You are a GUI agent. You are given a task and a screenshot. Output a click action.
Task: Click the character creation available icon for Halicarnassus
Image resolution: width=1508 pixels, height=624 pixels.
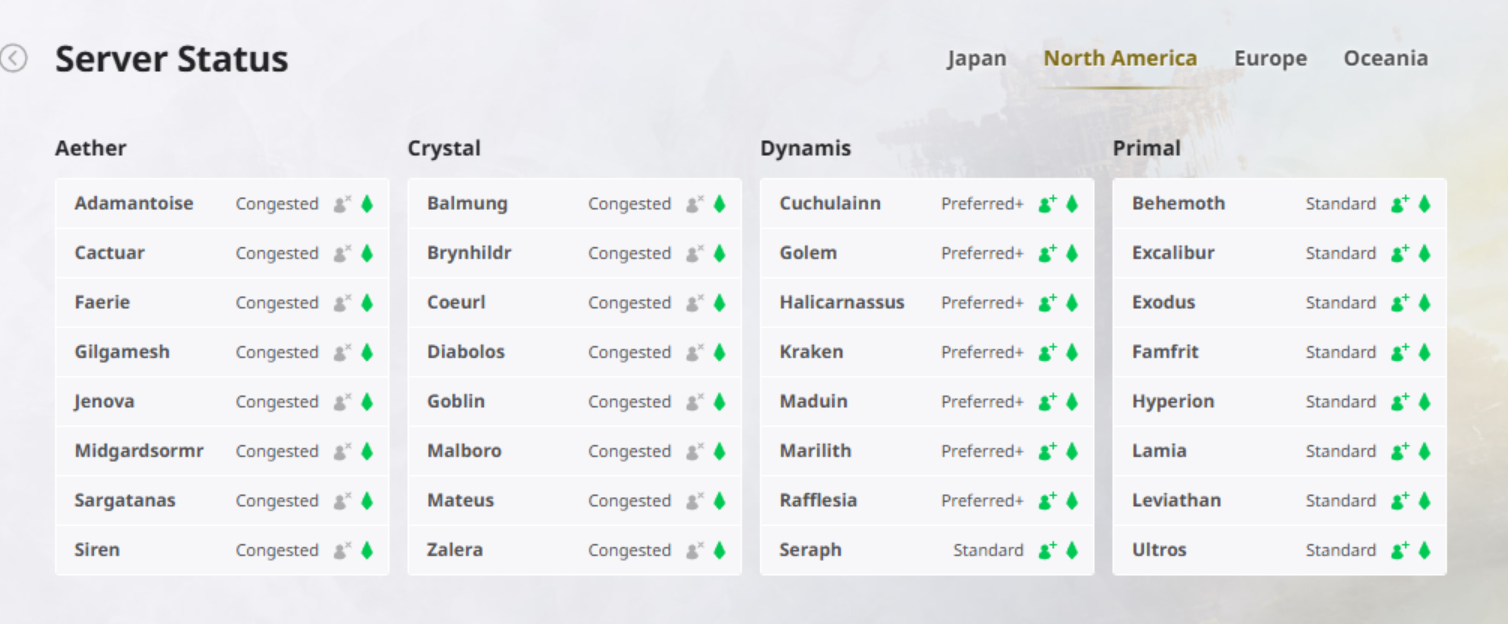[x=1047, y=302]
